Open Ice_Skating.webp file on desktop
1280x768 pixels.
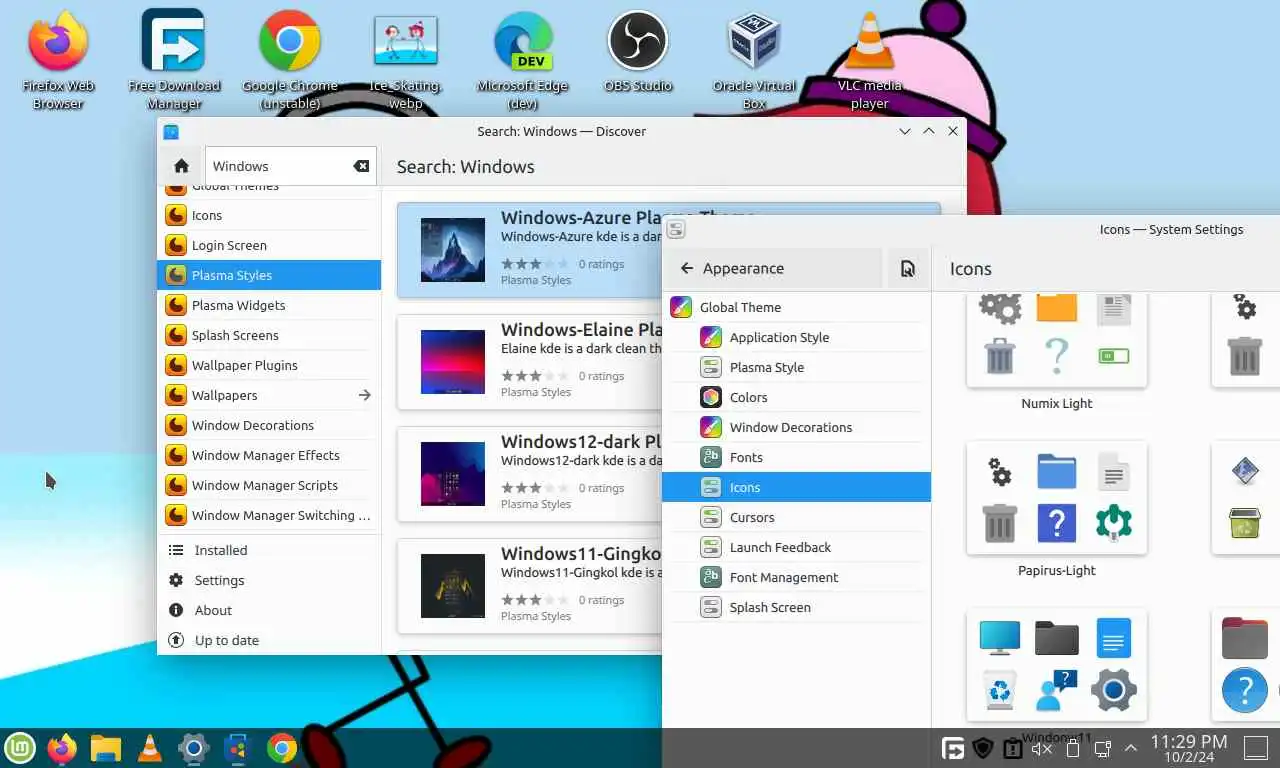click(406, 60)
